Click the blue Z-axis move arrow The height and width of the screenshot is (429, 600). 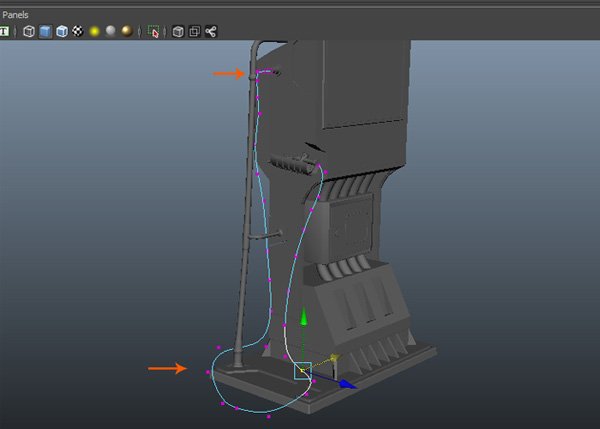[347, 384]
